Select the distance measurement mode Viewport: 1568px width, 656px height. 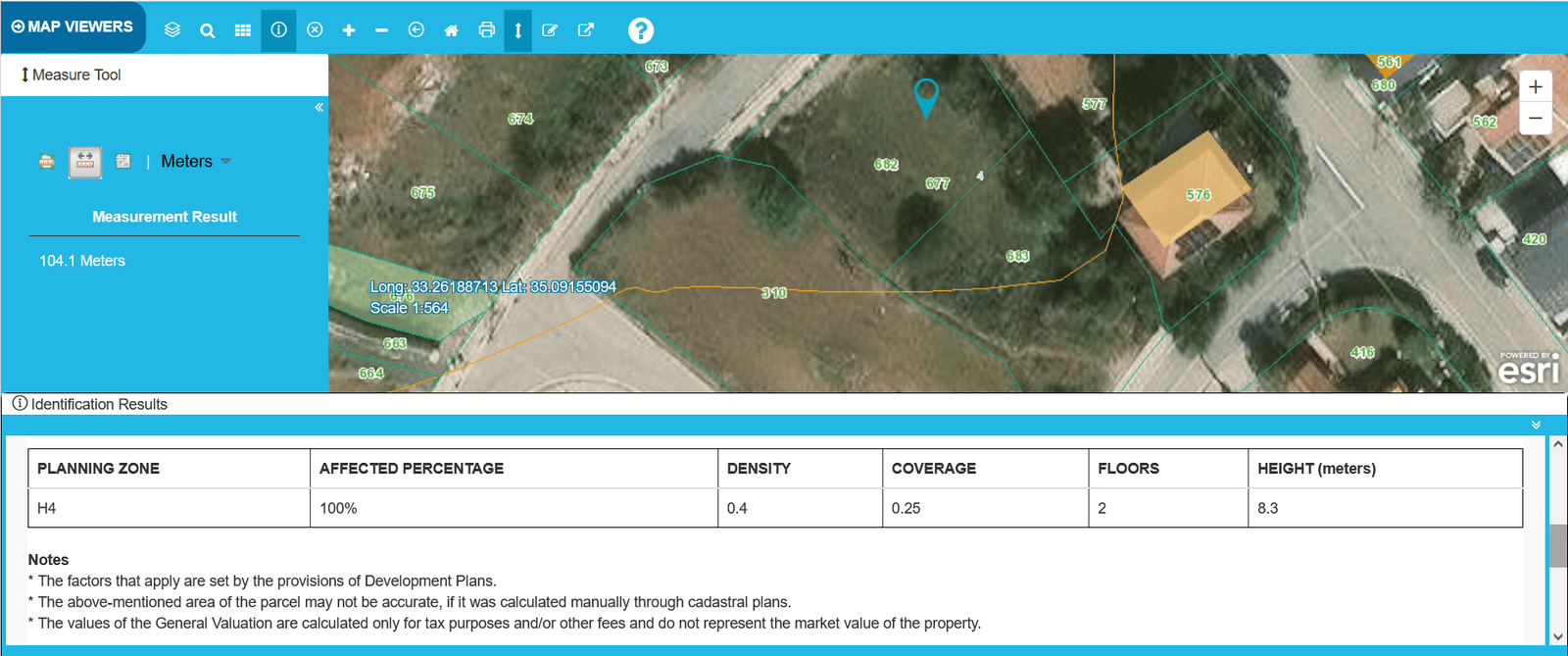pyautogui.click(x=85, y=162)
